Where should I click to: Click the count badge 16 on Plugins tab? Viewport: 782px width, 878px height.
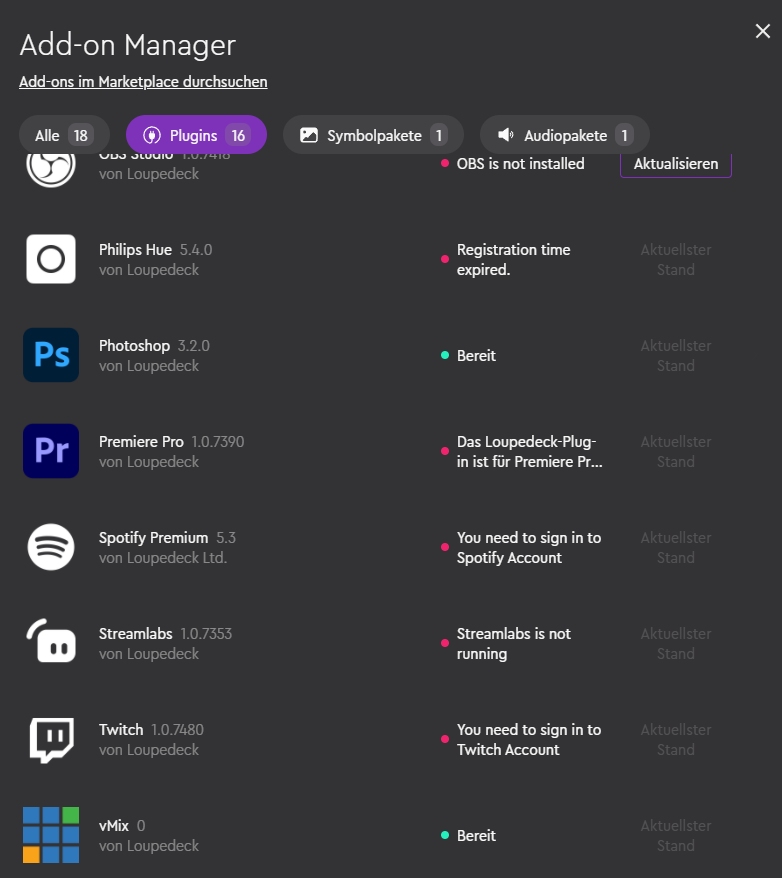(238, 136)
